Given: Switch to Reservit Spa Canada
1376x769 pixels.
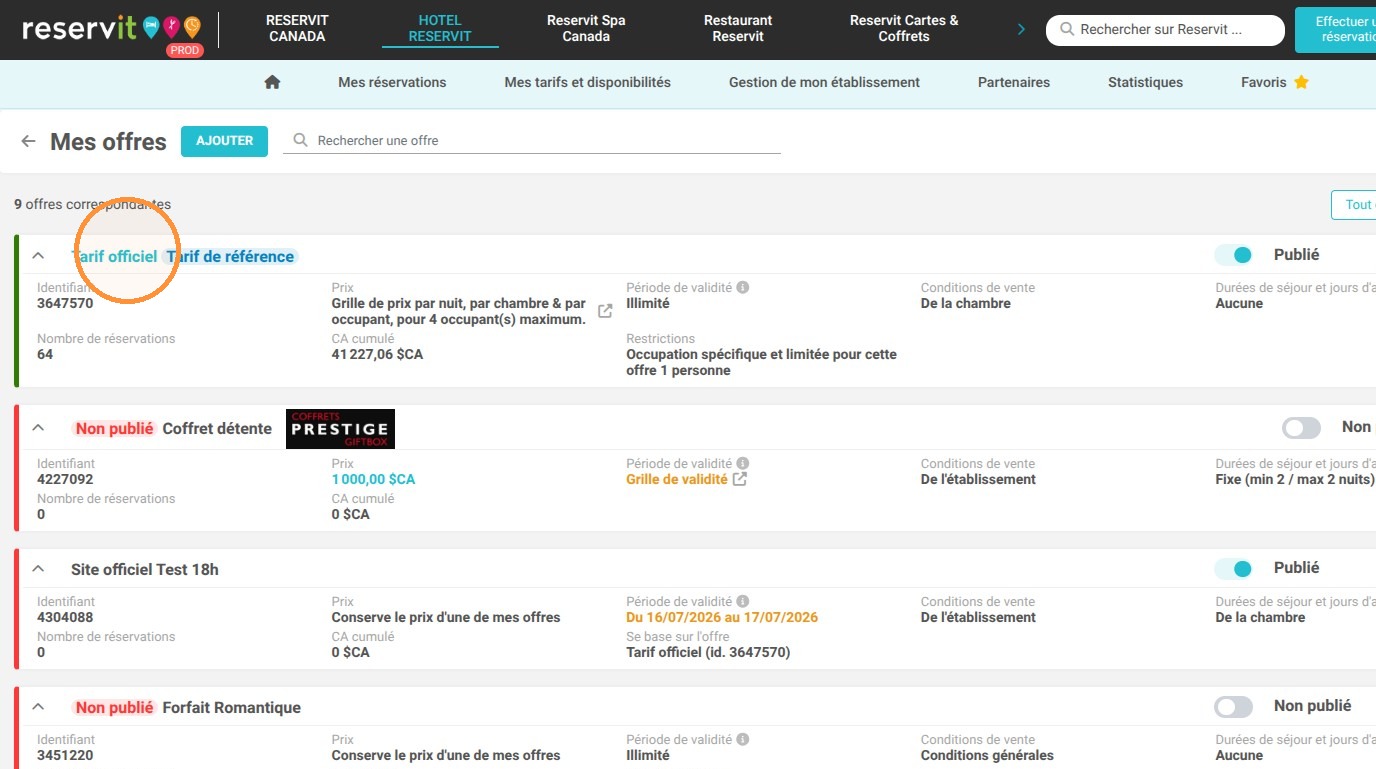Looking at the screenshot, I should tap(586, 28).
